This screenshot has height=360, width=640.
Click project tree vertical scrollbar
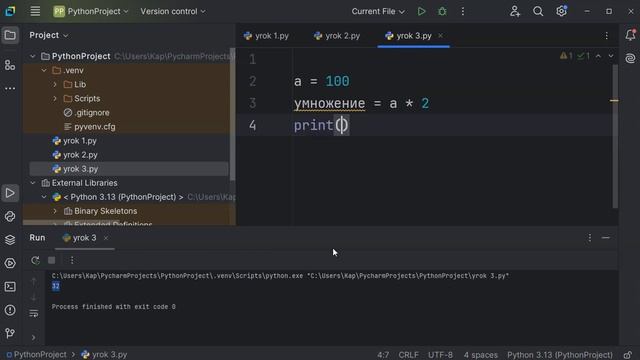pos(232,114)
